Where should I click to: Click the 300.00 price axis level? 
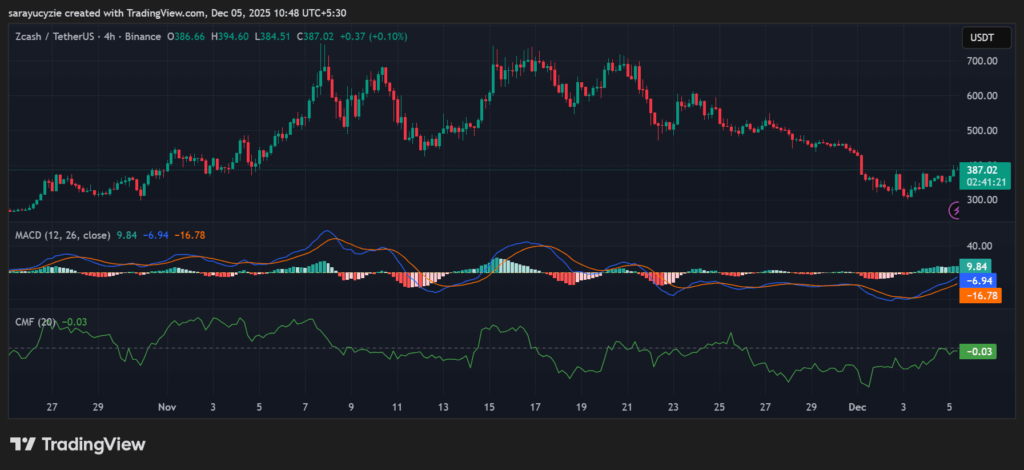tap(983, 200)
